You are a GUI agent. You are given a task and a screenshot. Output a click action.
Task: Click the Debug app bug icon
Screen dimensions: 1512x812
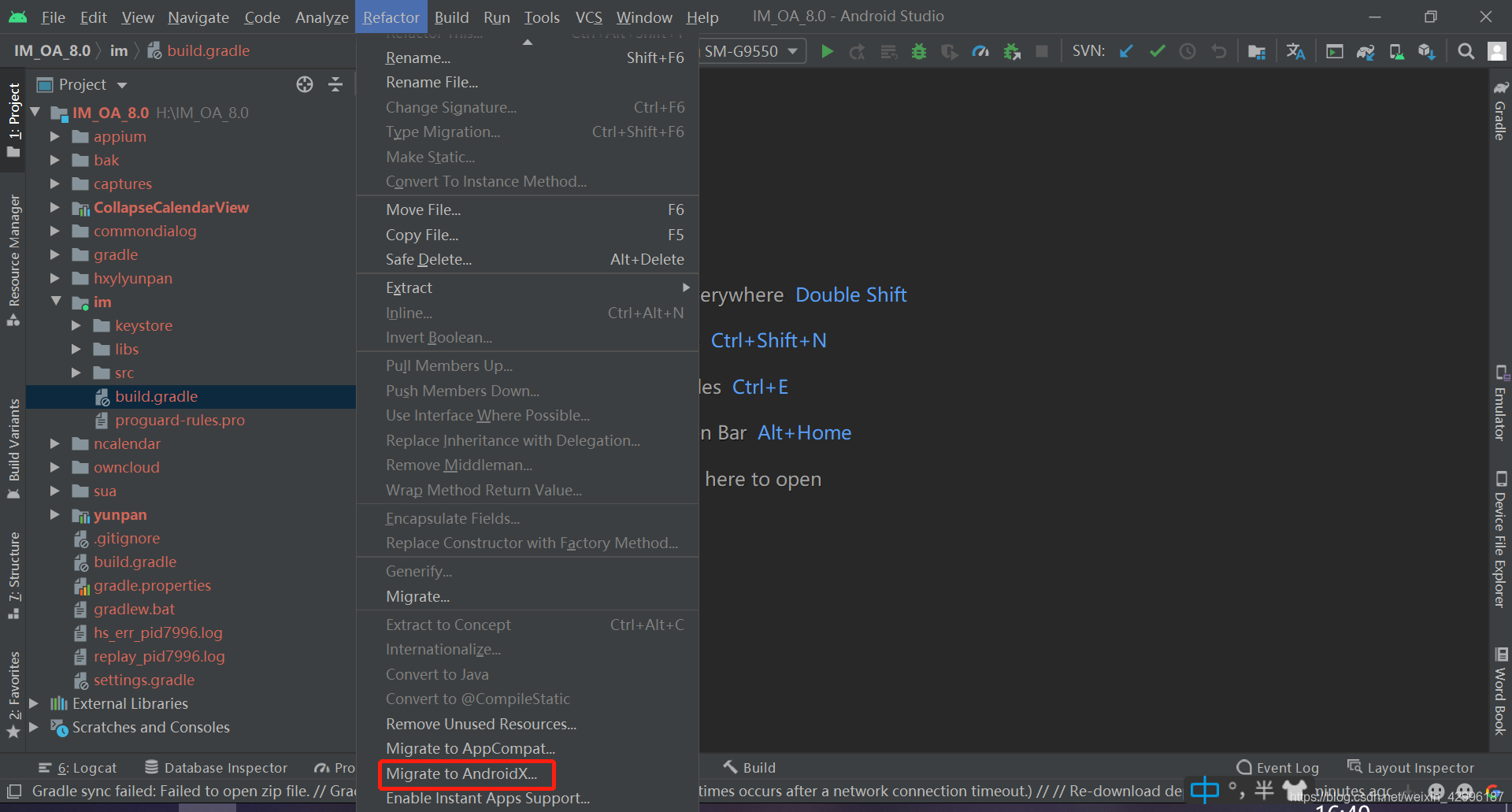pyautogui.click(x=918, y=51)
